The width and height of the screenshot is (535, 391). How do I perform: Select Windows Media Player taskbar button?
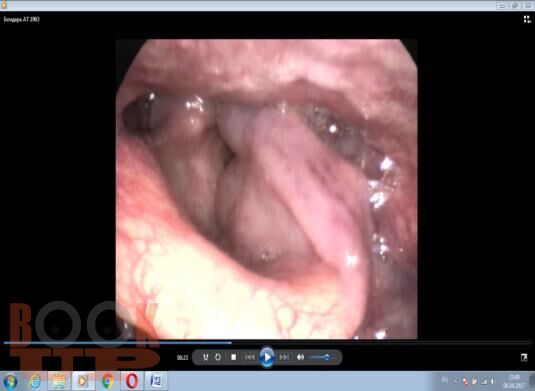[x=83, y=381]
